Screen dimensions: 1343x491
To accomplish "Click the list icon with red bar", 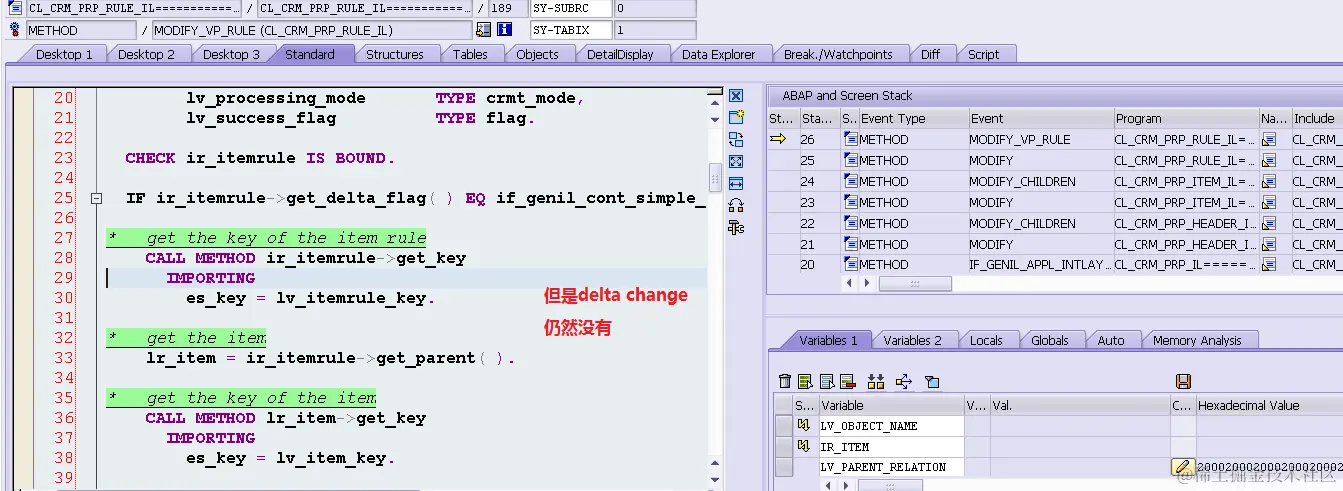I will click(848, 381).
